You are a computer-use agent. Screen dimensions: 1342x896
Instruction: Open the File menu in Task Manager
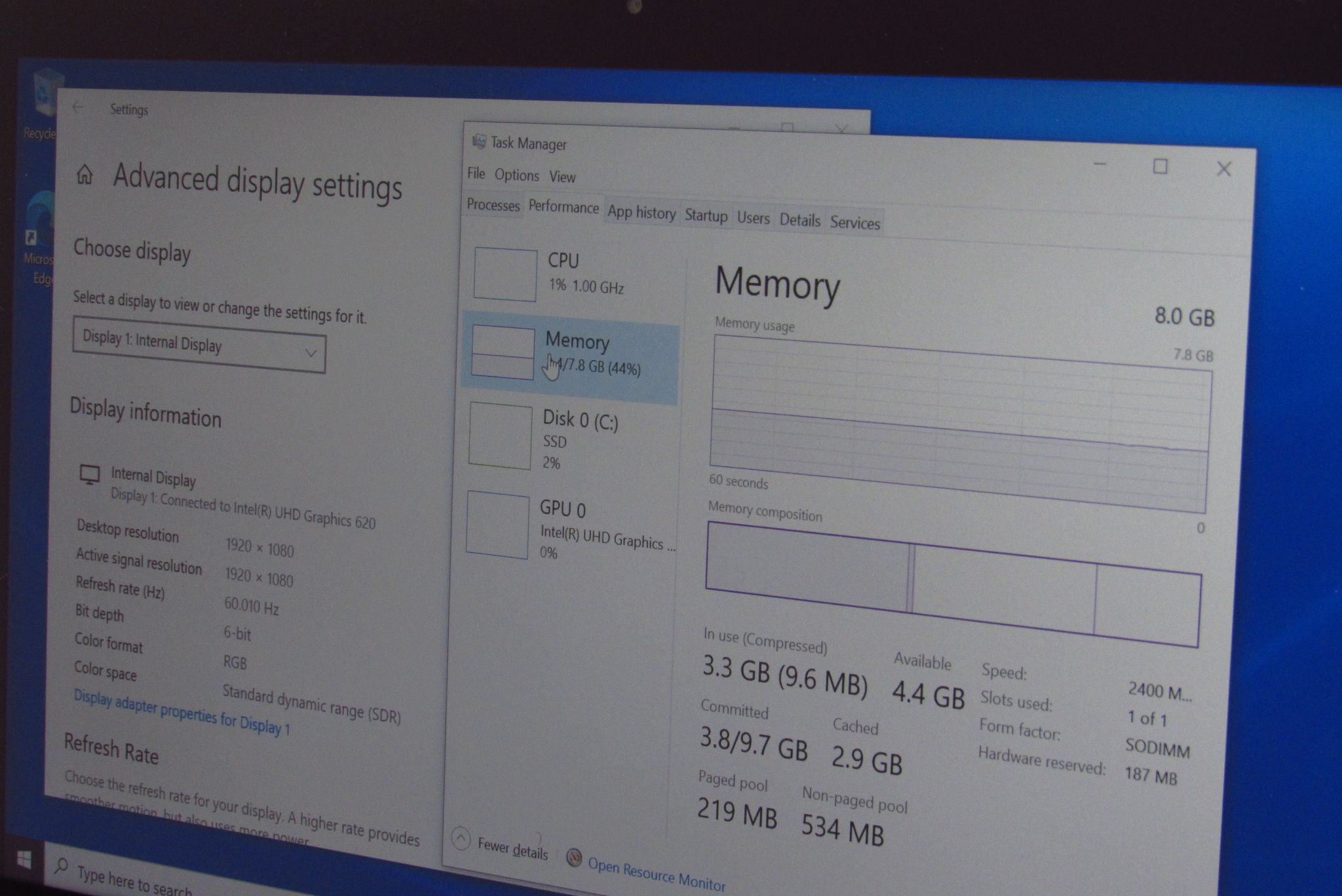(x=476, y=174)
